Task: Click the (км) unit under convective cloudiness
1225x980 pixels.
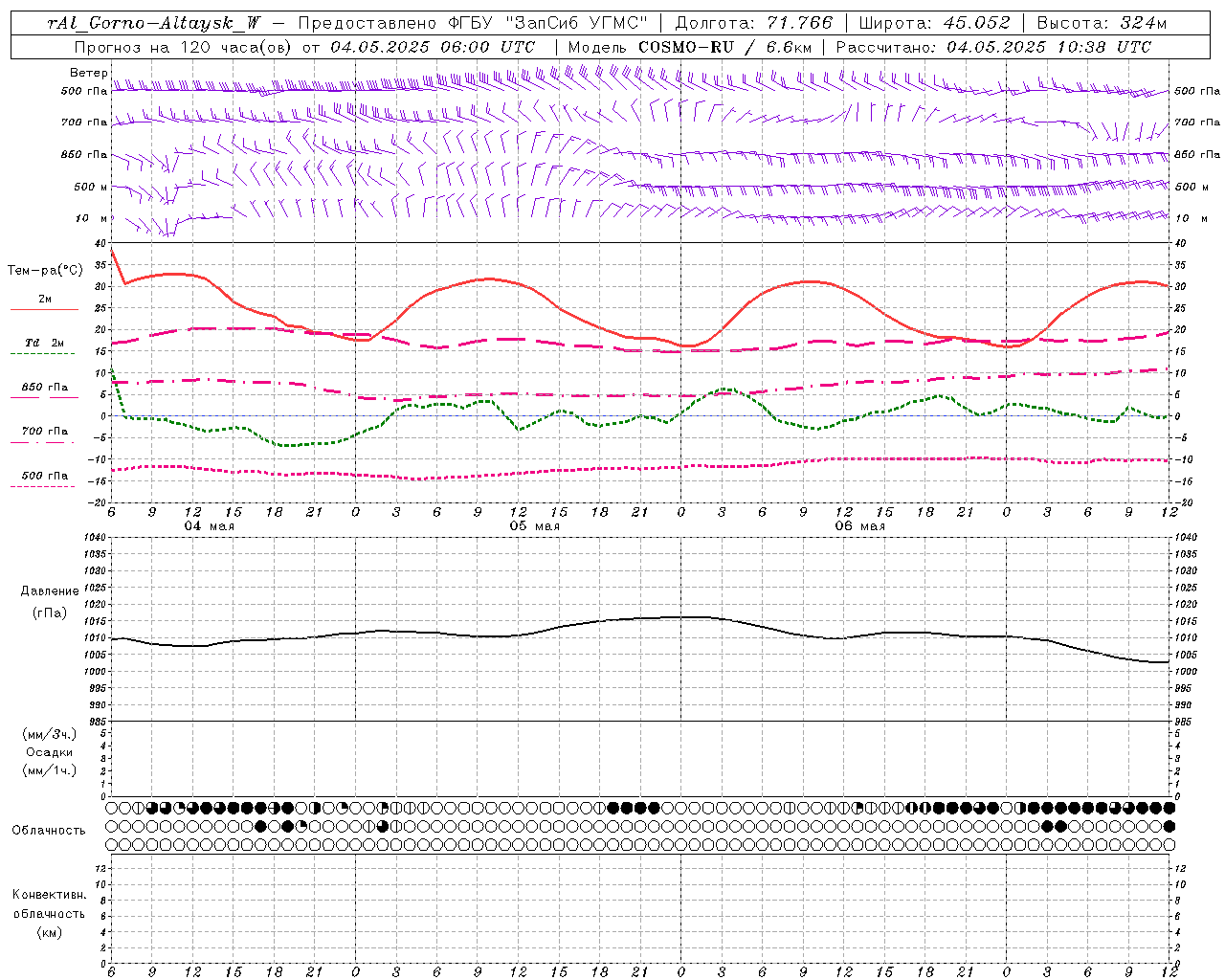Action: pyautogui.click(x=50, y=932)
